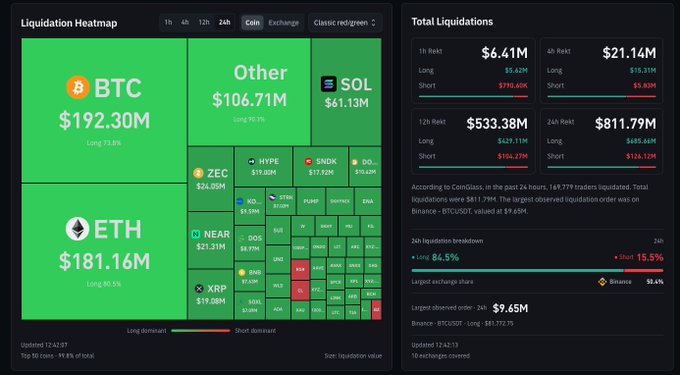The width and height of the screenshot is (680, 375).
Task: Click the 24h Long value $685.66M
Action: tap(641, 141)
